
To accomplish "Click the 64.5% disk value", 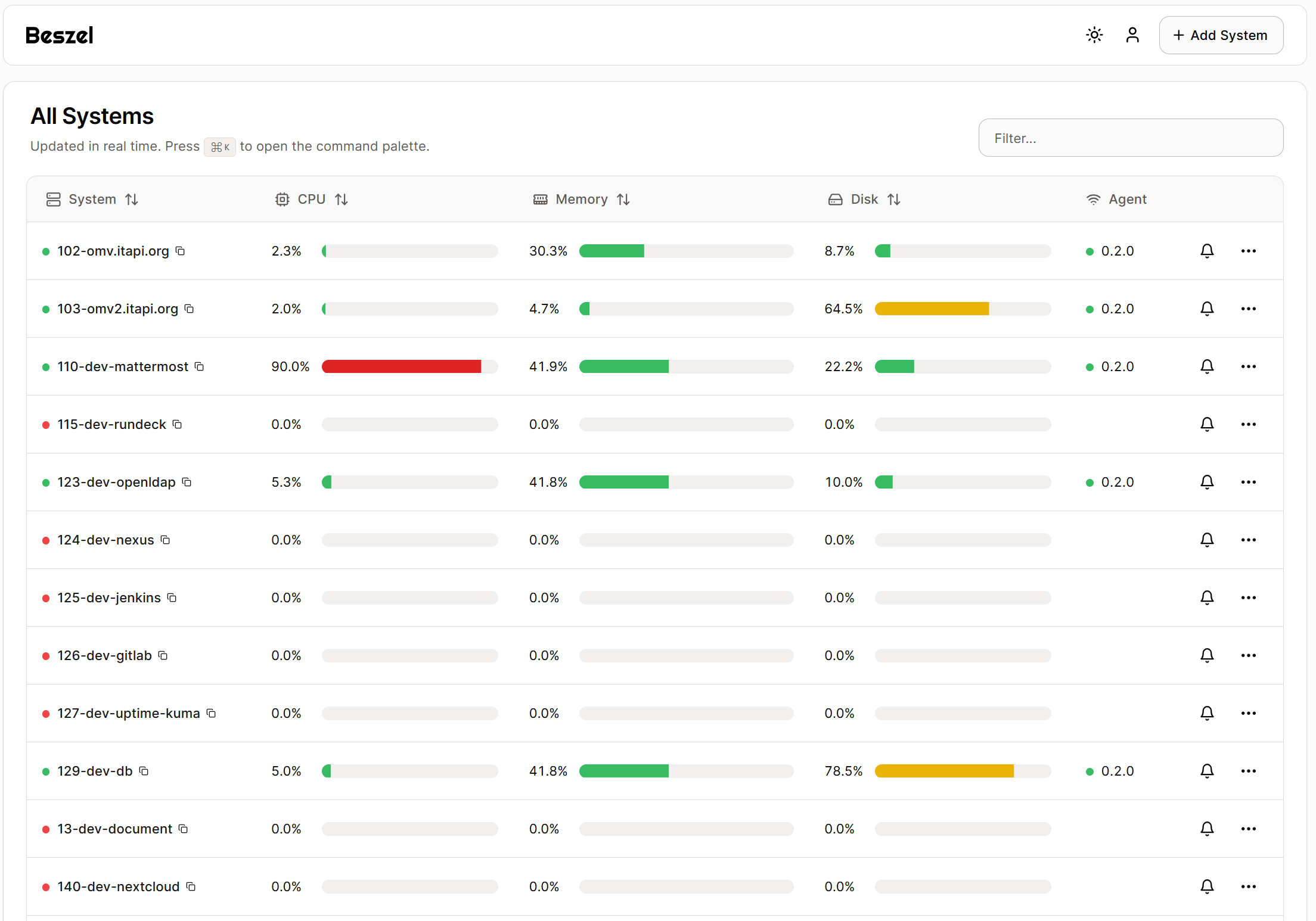I will (843, 309).
